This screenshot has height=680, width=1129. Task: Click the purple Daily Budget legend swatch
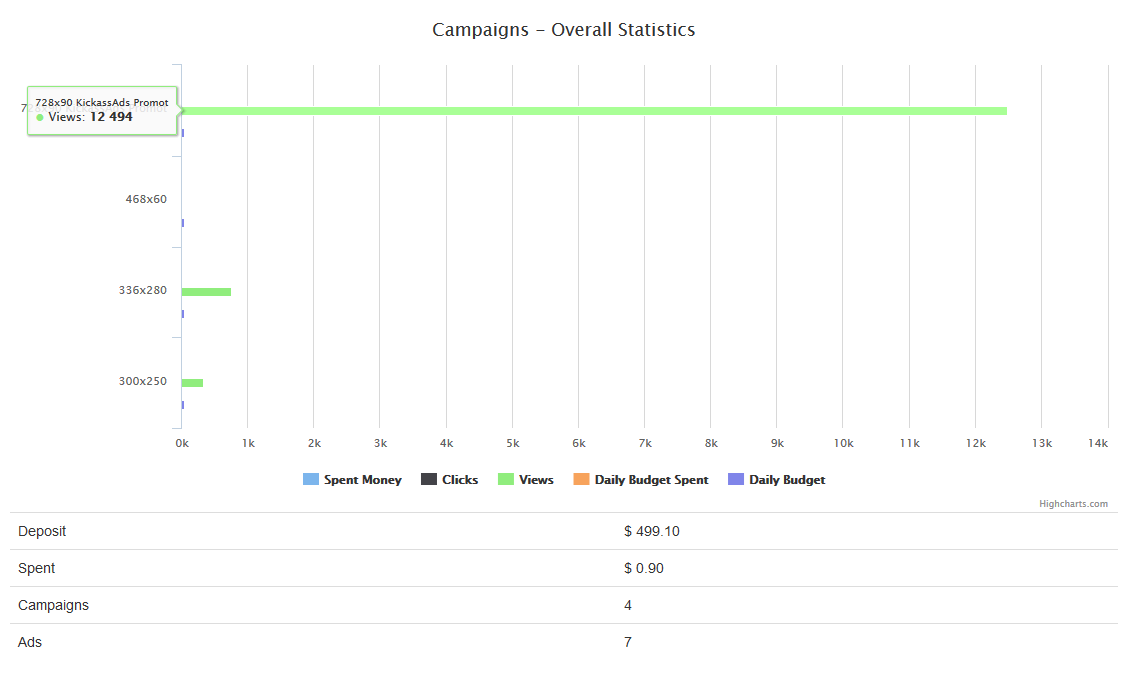(x=736, y=480)
